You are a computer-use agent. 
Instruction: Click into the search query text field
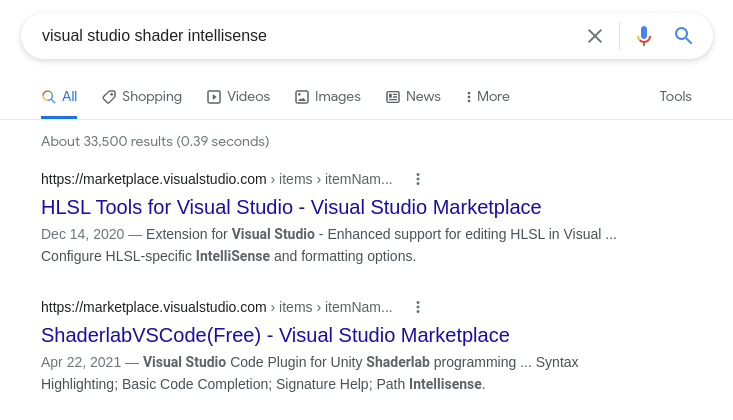[x=300, y=36]
